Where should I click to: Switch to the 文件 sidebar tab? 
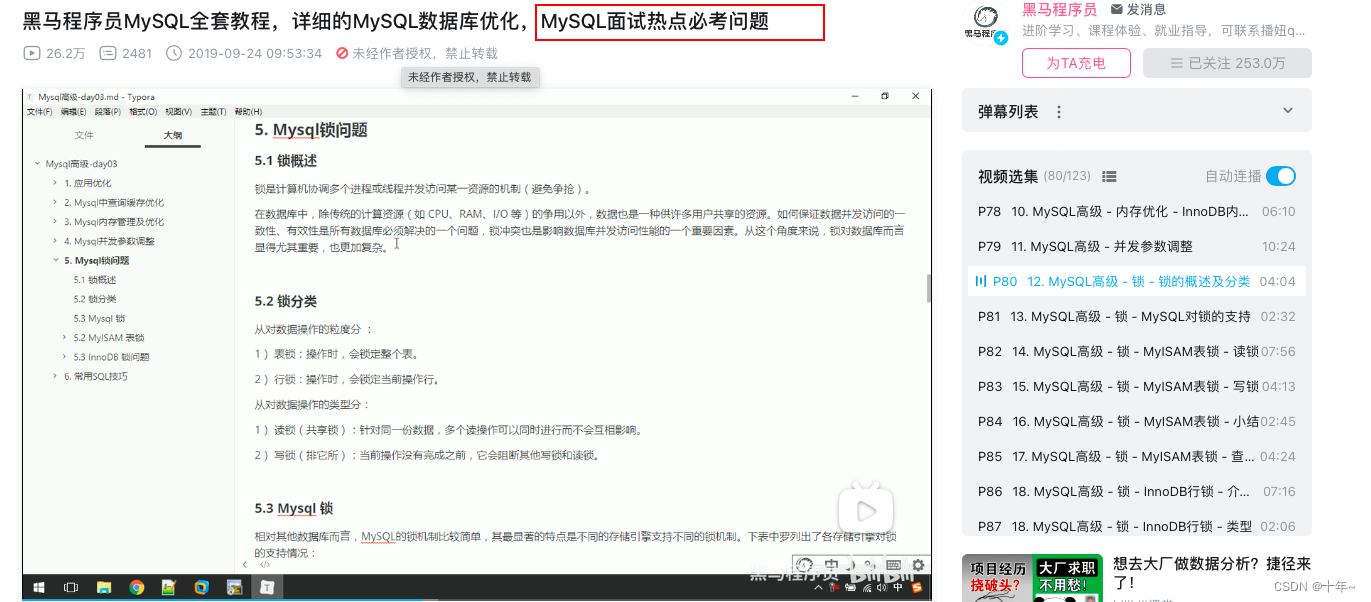(x=84, y=135)
